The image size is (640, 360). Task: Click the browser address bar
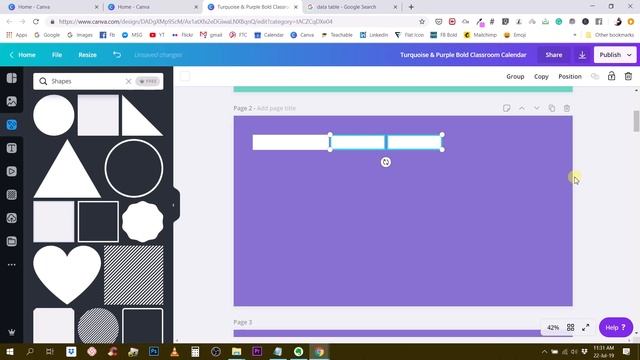(x=233, y=21)
